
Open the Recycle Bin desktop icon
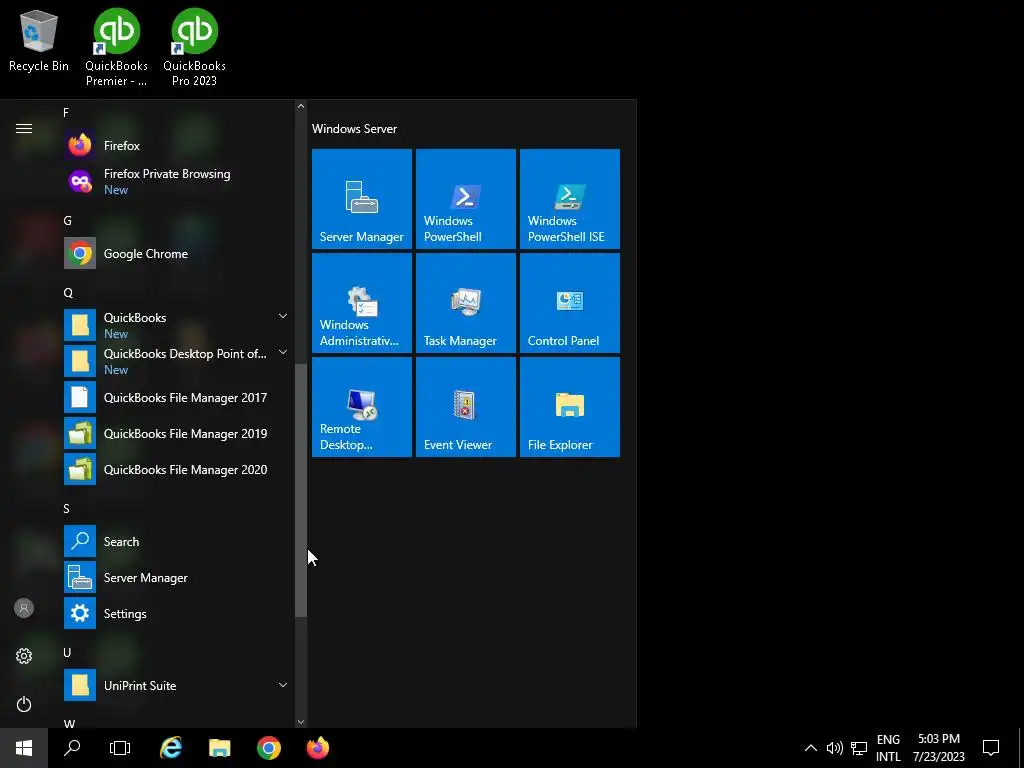click(x=39, y=40)
